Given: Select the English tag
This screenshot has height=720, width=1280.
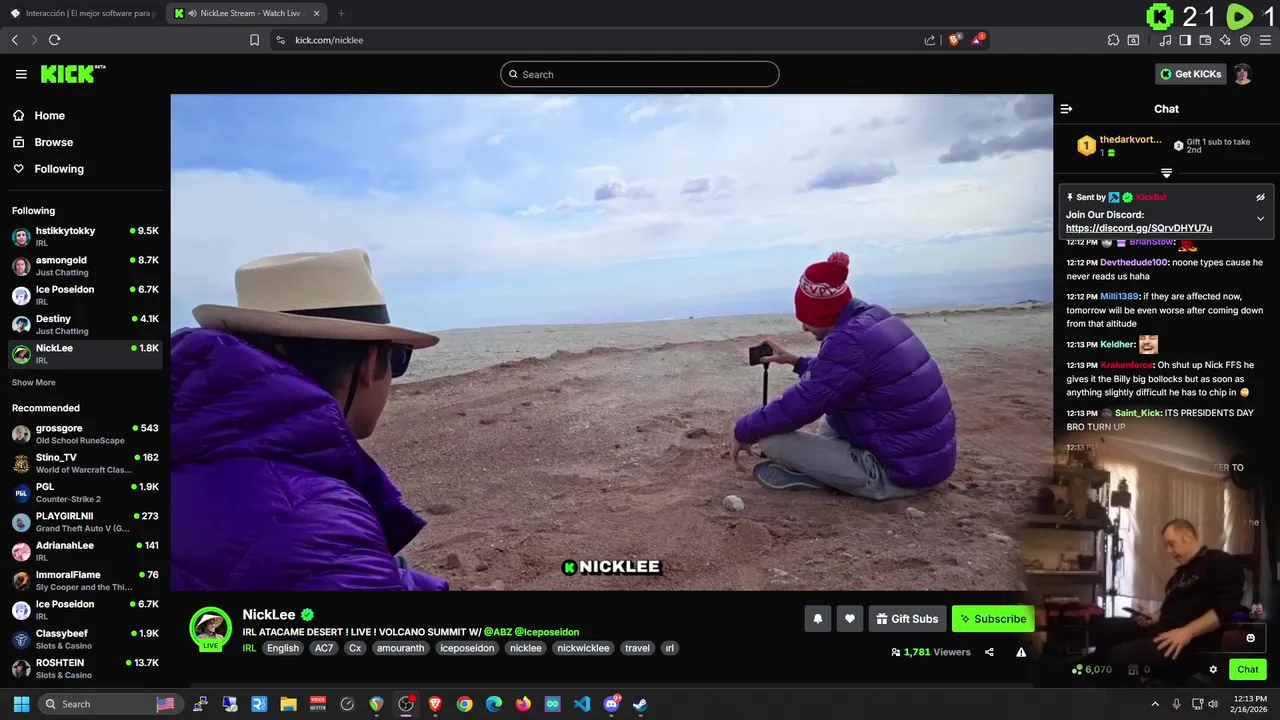Looking at the screenshot, I should click(x=283, y=648).
